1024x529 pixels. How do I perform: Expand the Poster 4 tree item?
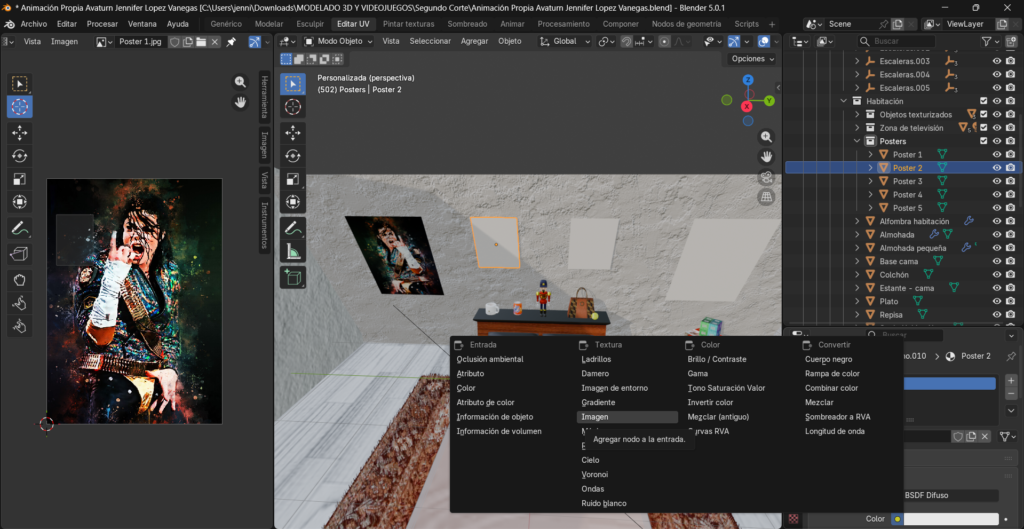tap(871, 195)
